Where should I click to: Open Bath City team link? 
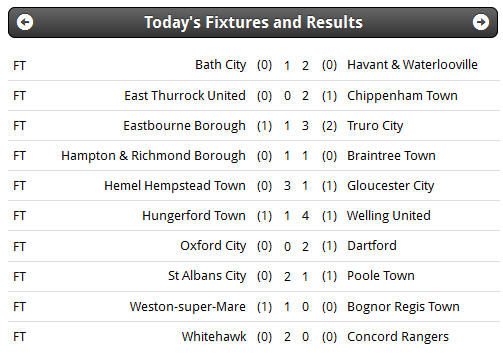tap(221, 65)
